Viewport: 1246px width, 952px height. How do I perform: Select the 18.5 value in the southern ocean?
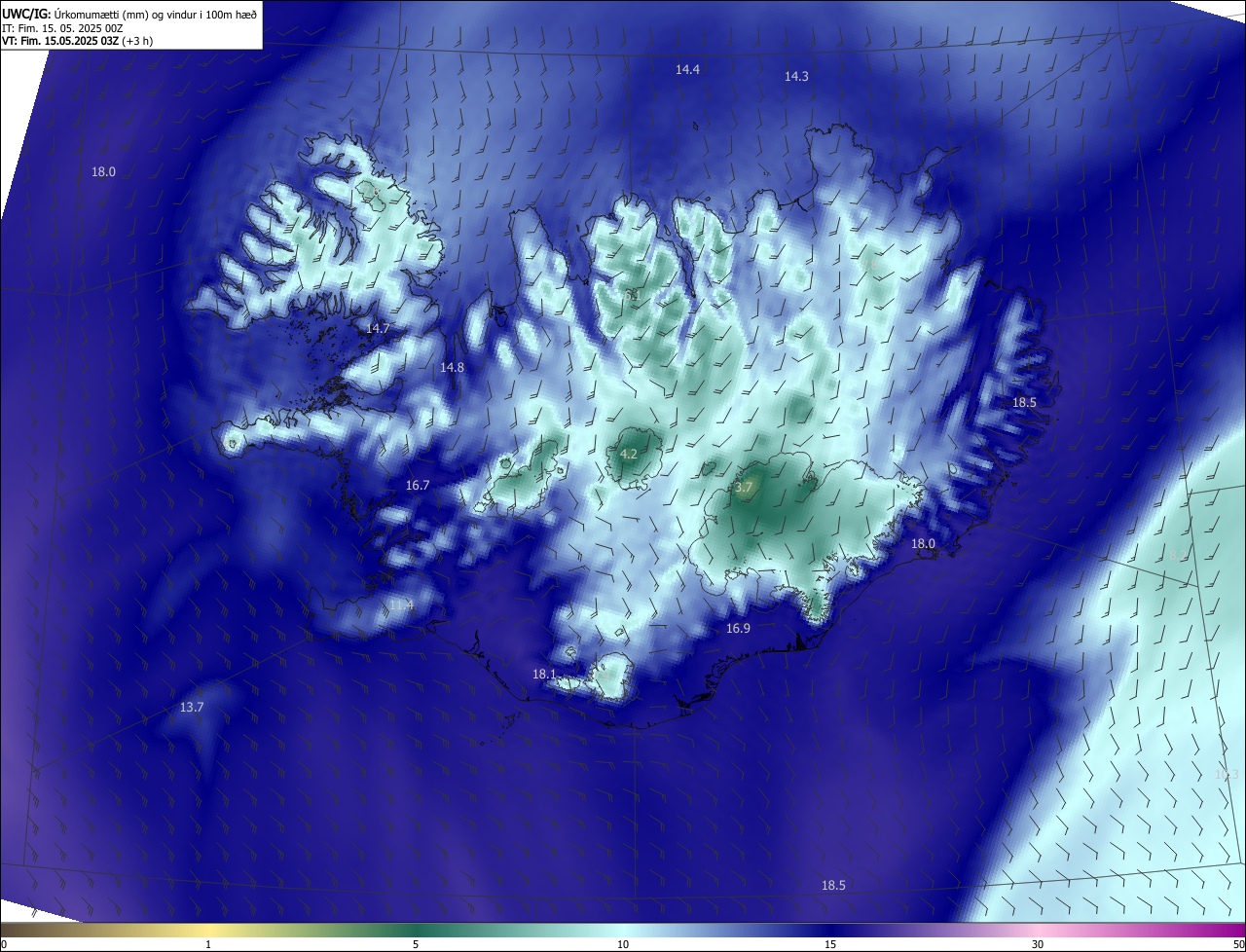click(833, 885)
